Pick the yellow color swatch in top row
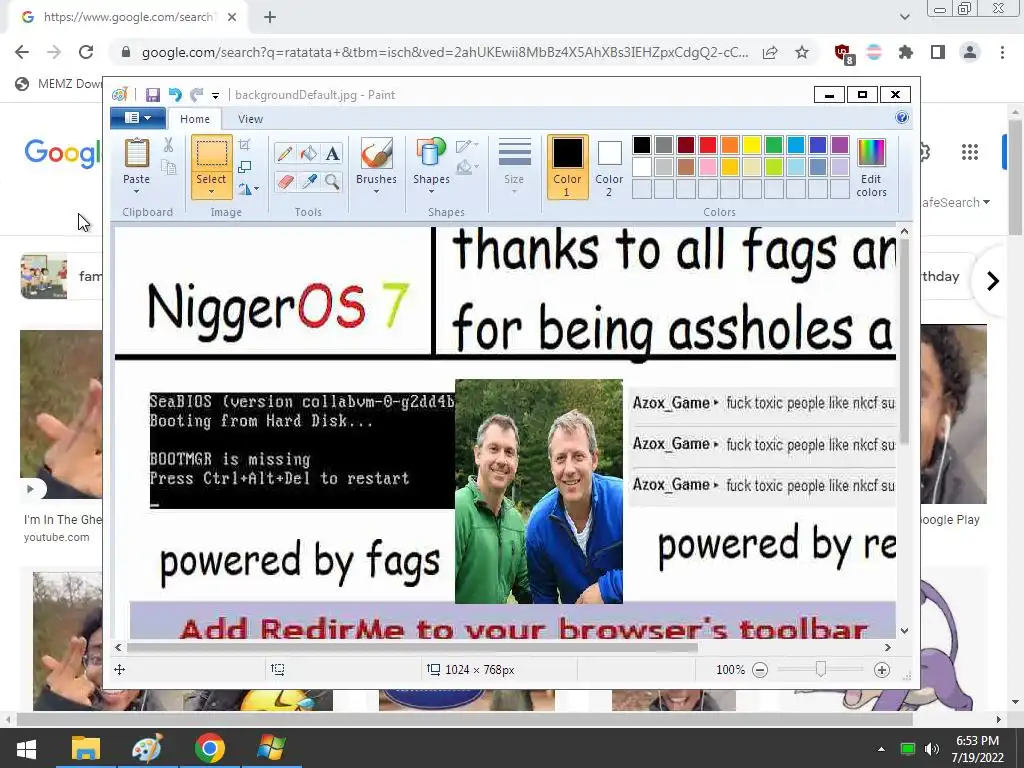 tap(752, 145)
